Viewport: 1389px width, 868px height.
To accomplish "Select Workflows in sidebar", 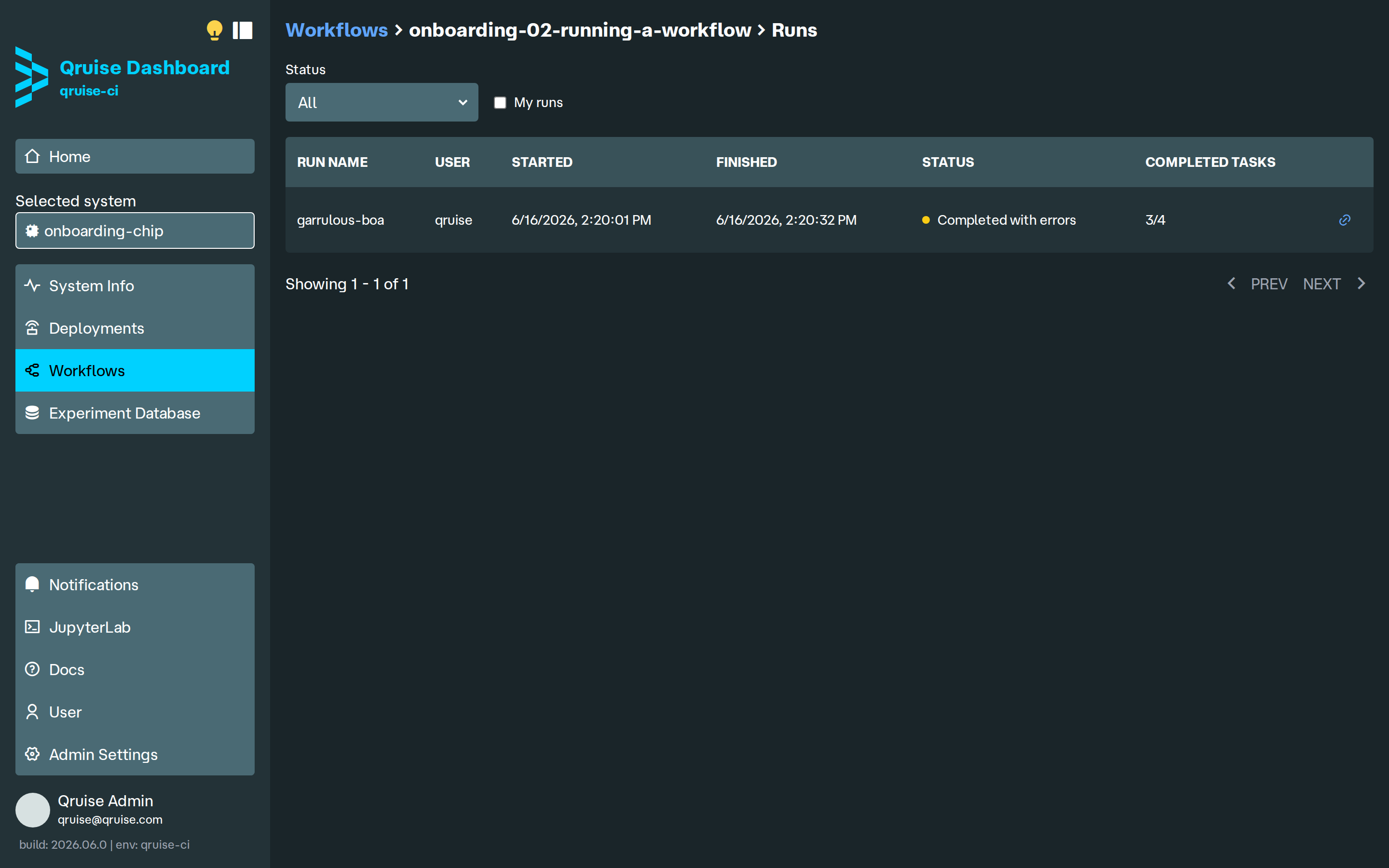I will [135, 370].
